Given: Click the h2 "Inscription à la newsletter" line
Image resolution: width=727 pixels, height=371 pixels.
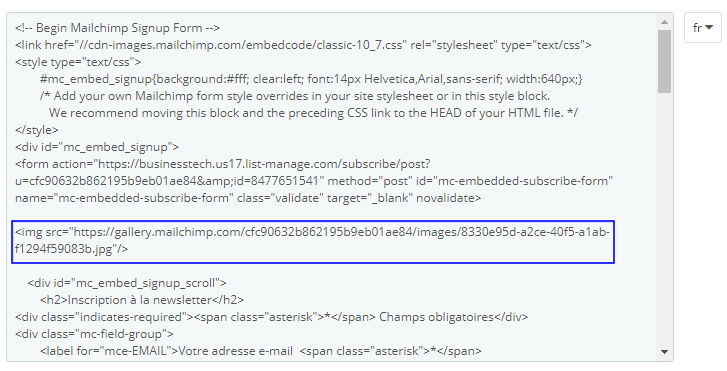Looking at the screenshot, I should [142, 300].
